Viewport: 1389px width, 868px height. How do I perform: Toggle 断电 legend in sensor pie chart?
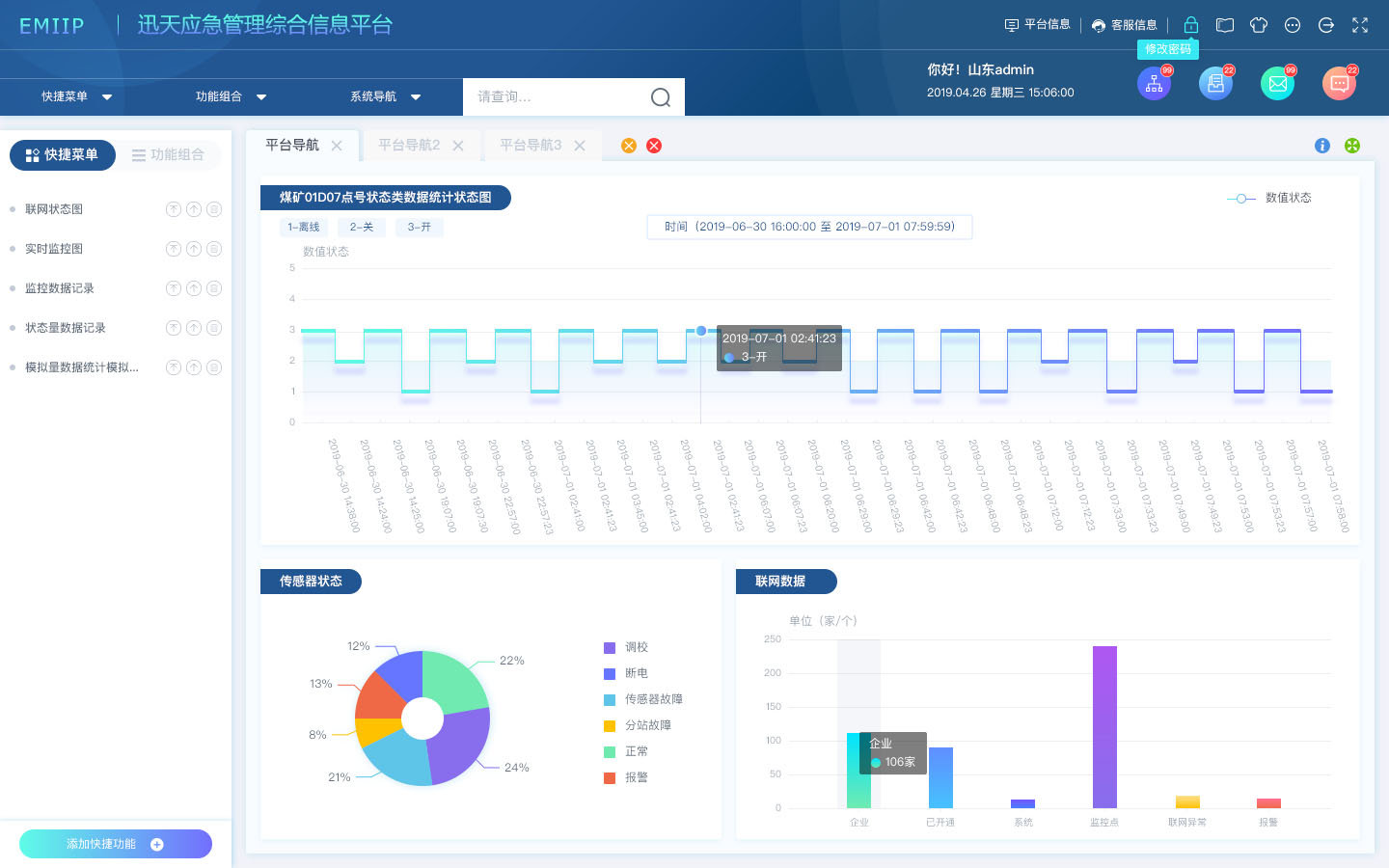point(626,673)
